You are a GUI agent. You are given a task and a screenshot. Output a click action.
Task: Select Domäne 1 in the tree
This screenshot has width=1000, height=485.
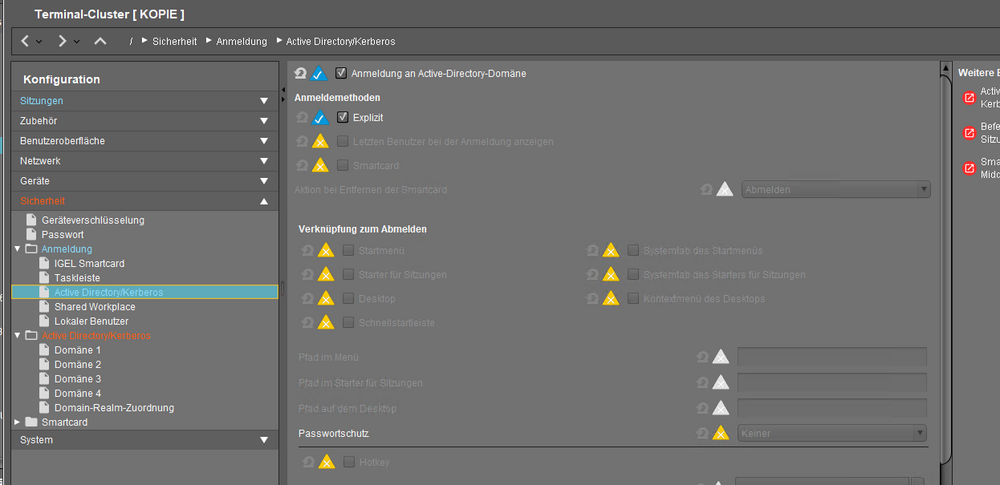[x=77, y=351]
